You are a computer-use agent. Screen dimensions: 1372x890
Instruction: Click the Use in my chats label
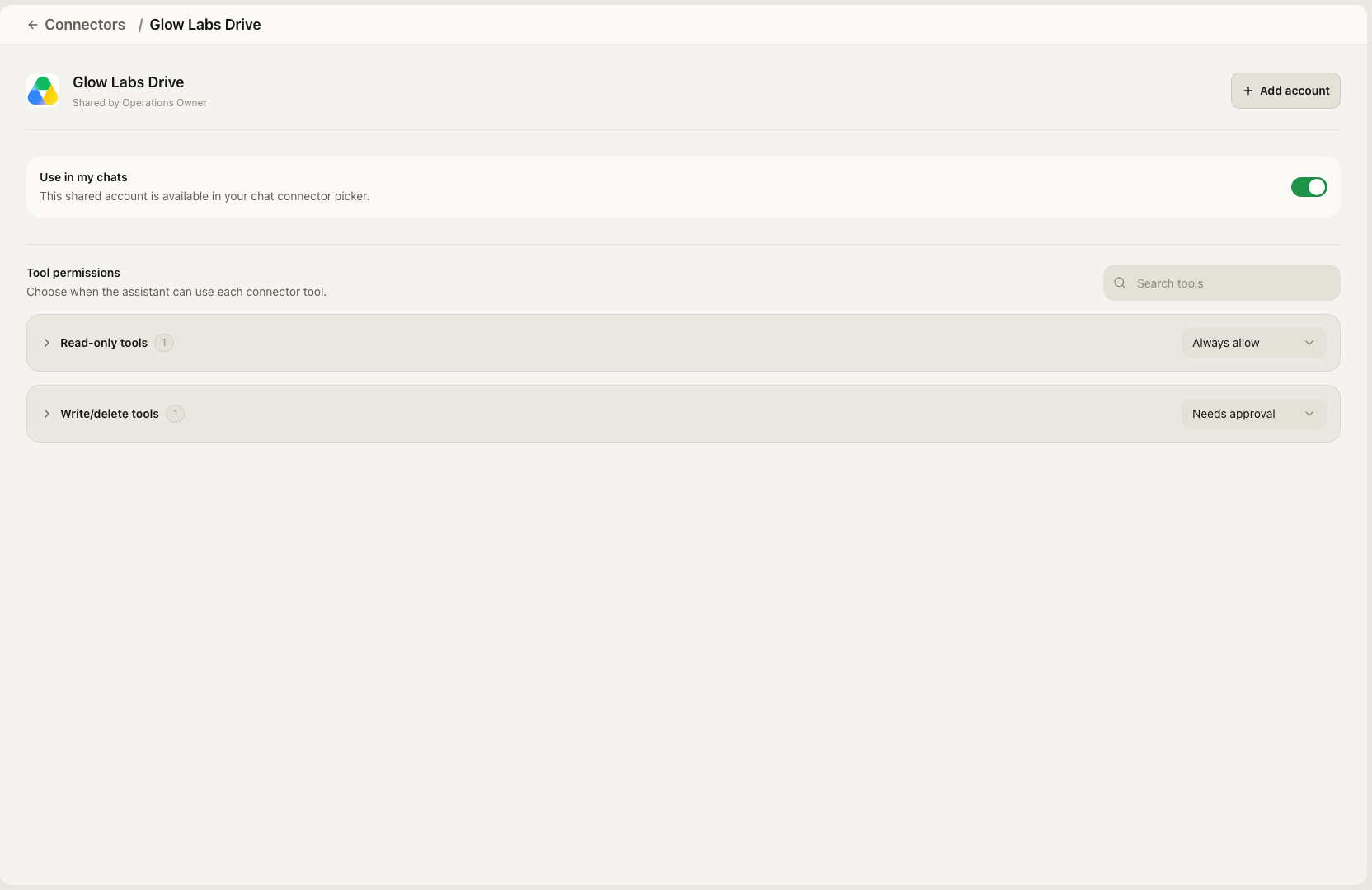[83, 177]
